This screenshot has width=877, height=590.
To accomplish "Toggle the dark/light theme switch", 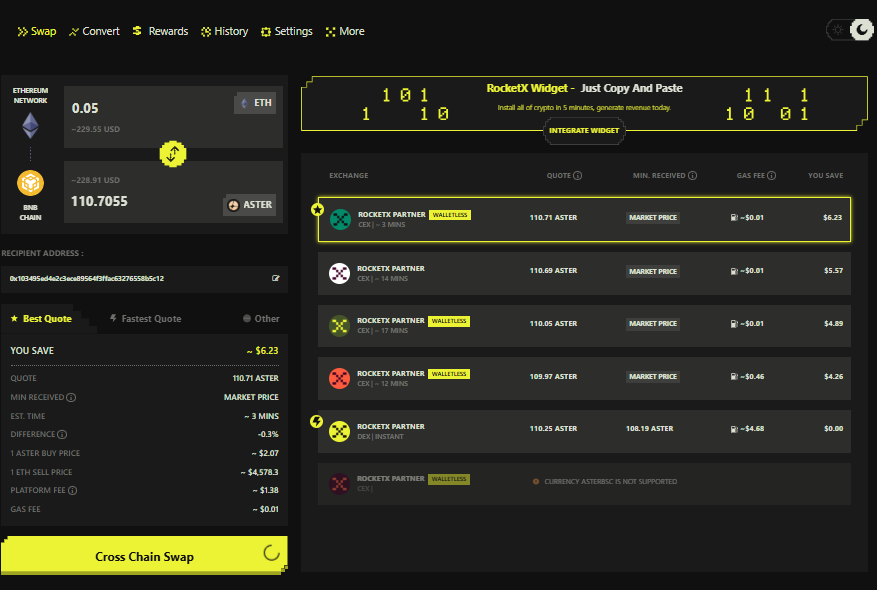I will pyautogui.click(x=851, y=30).
